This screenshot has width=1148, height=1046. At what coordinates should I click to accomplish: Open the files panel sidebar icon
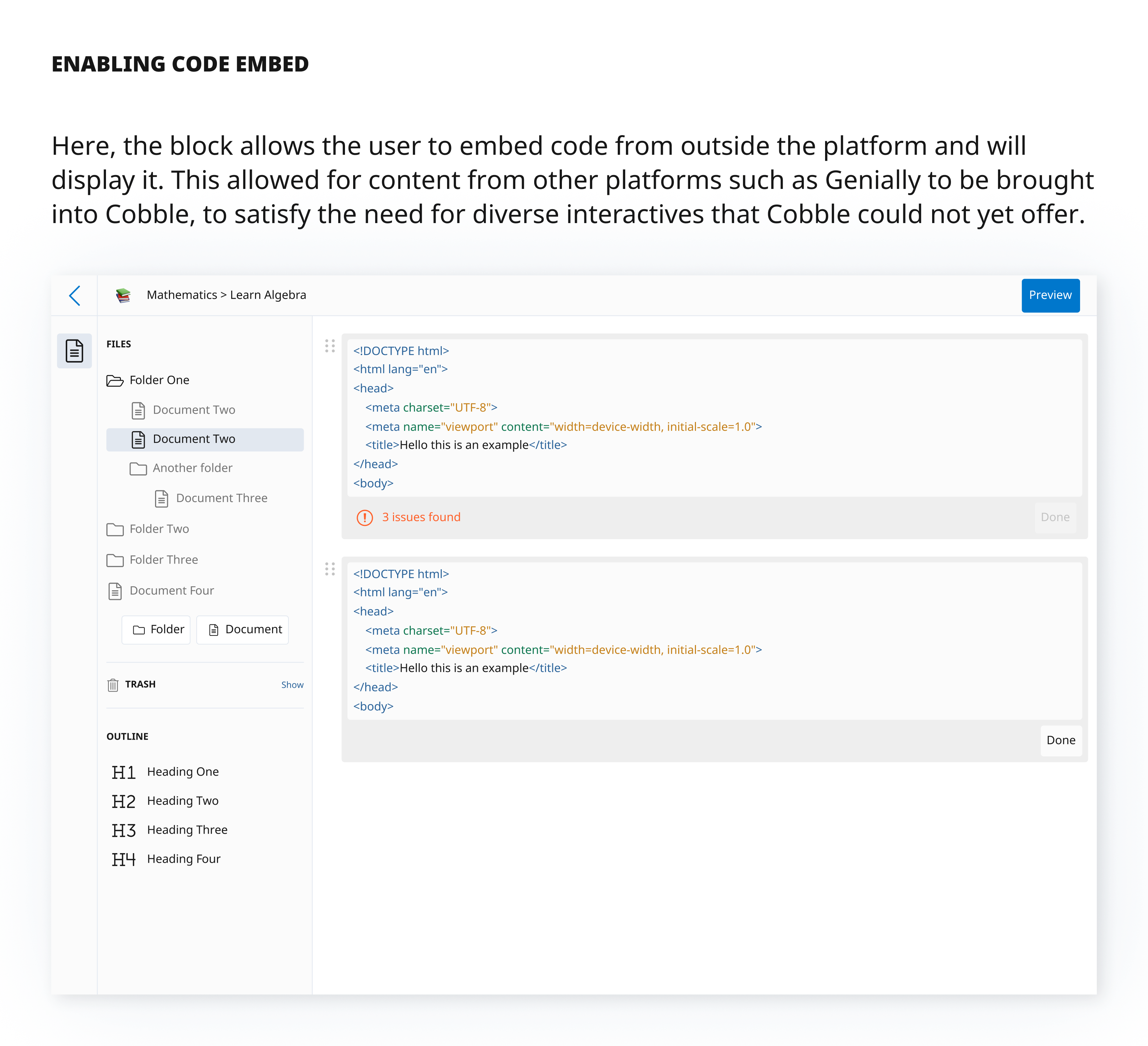(x=75, y=350)
